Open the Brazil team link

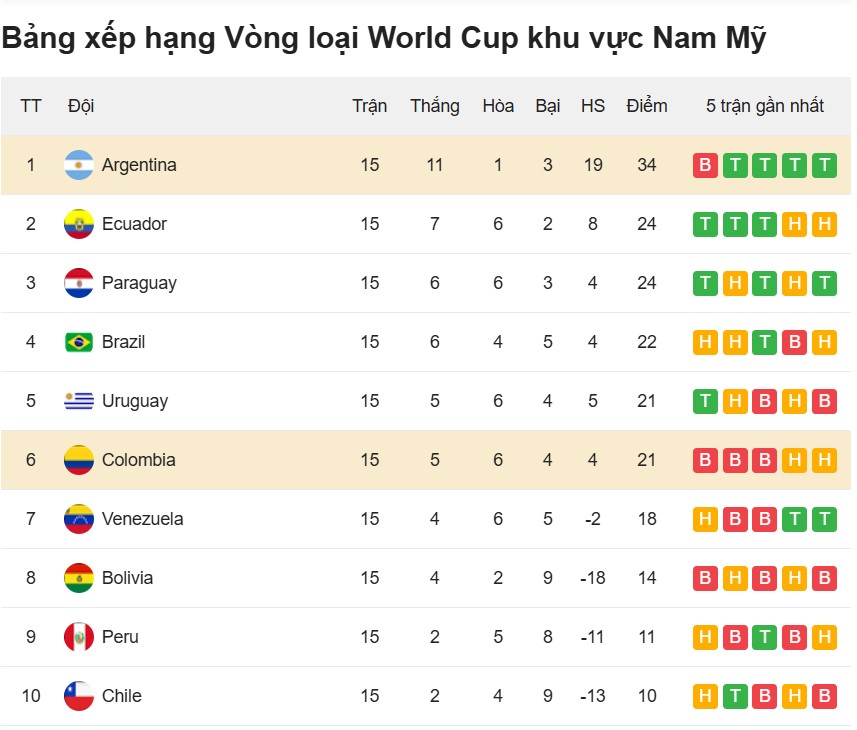pyautogui.click(x=124, y=342)
